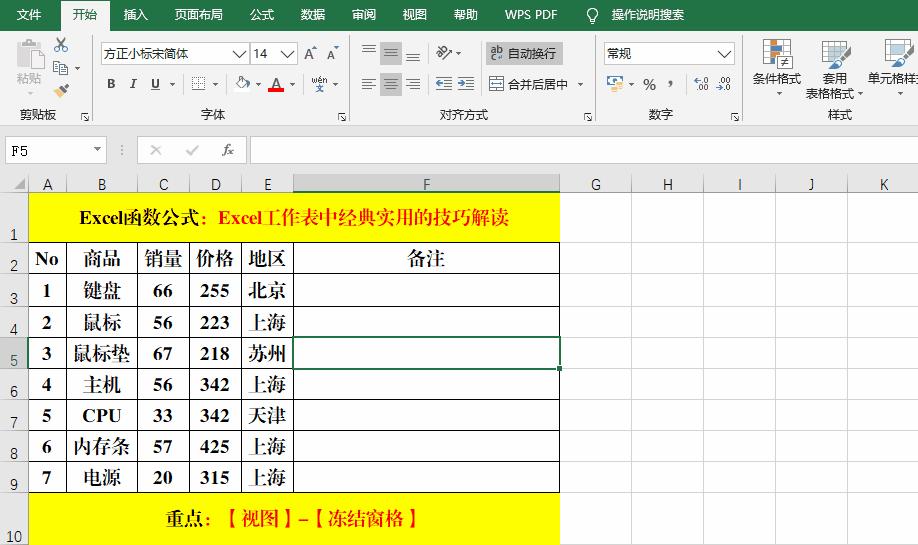Image resolution: width=918 pixels, height=545 pixels.
Task: Open 套用表格格式 table styles
Action: point(834,69)
